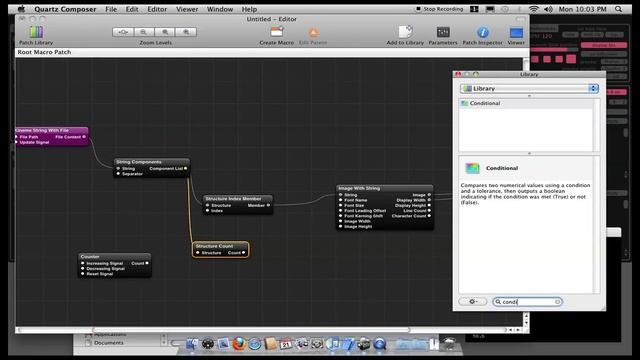Click the Edit Parent toolbar icon
Viewport: 640px width, 360px height.
[x=313, y=33]
